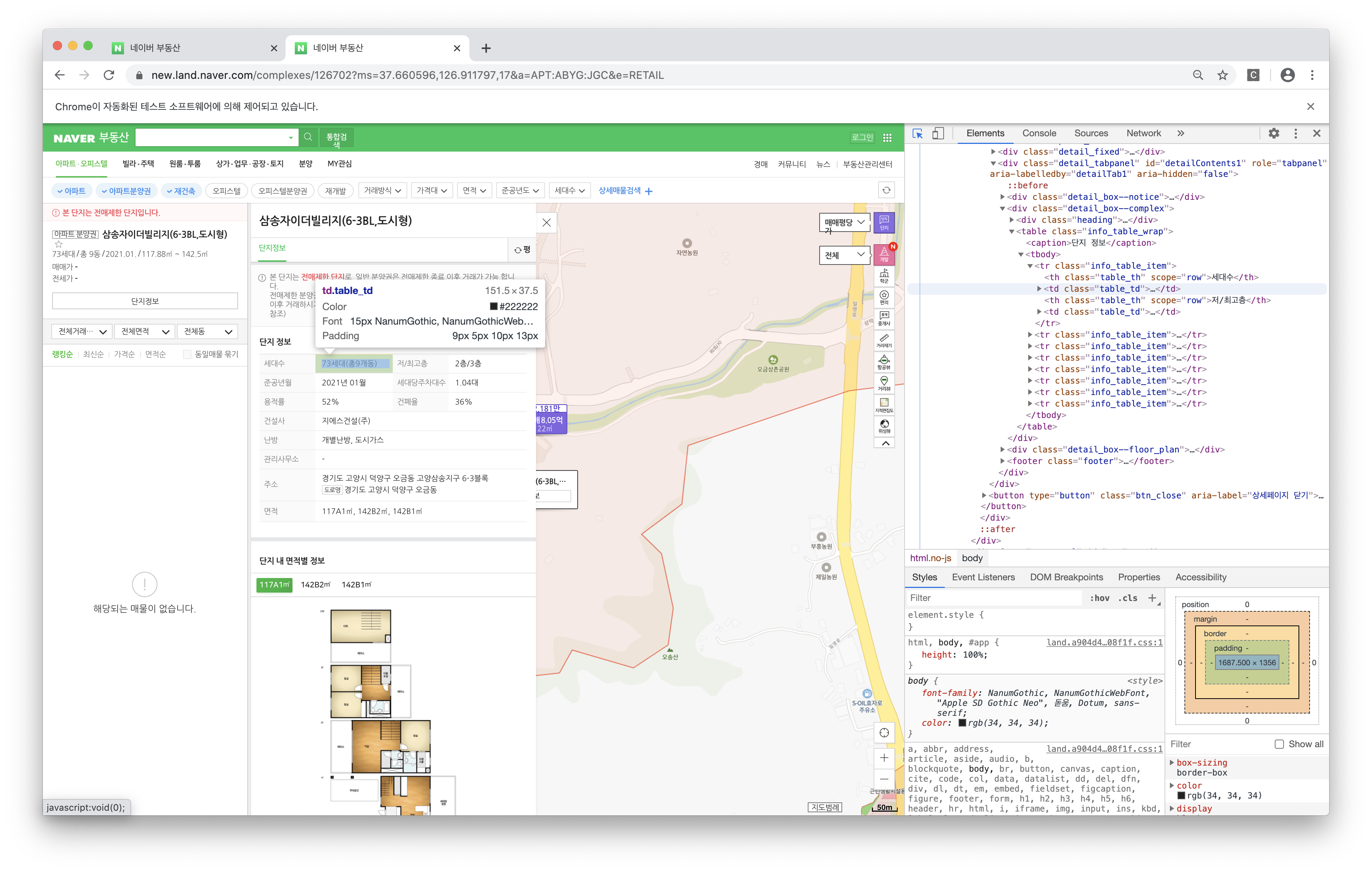1372x872 pixels.
Task: Open the NAVER services grid menu
Action: [x=887, y=138]
